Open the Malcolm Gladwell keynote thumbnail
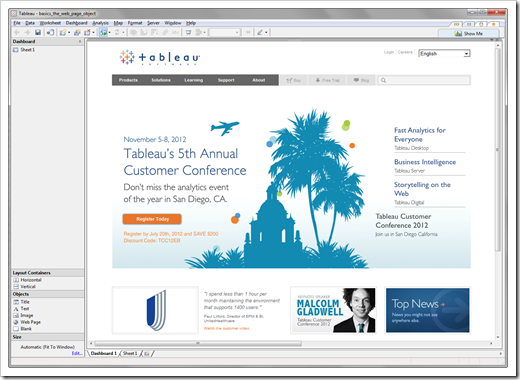The width and height of the screenshot is (520, 380). (x=333, y=310)
